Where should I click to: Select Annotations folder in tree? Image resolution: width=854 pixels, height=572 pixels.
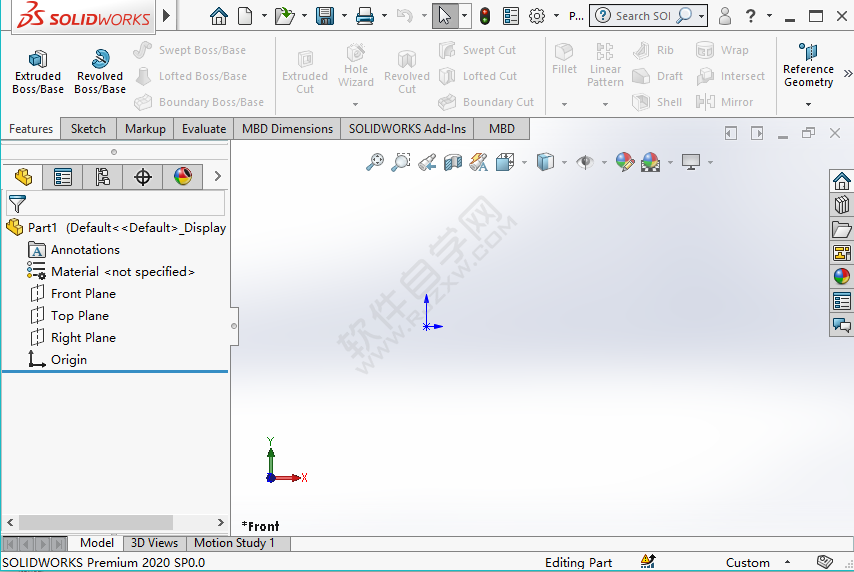74,250
